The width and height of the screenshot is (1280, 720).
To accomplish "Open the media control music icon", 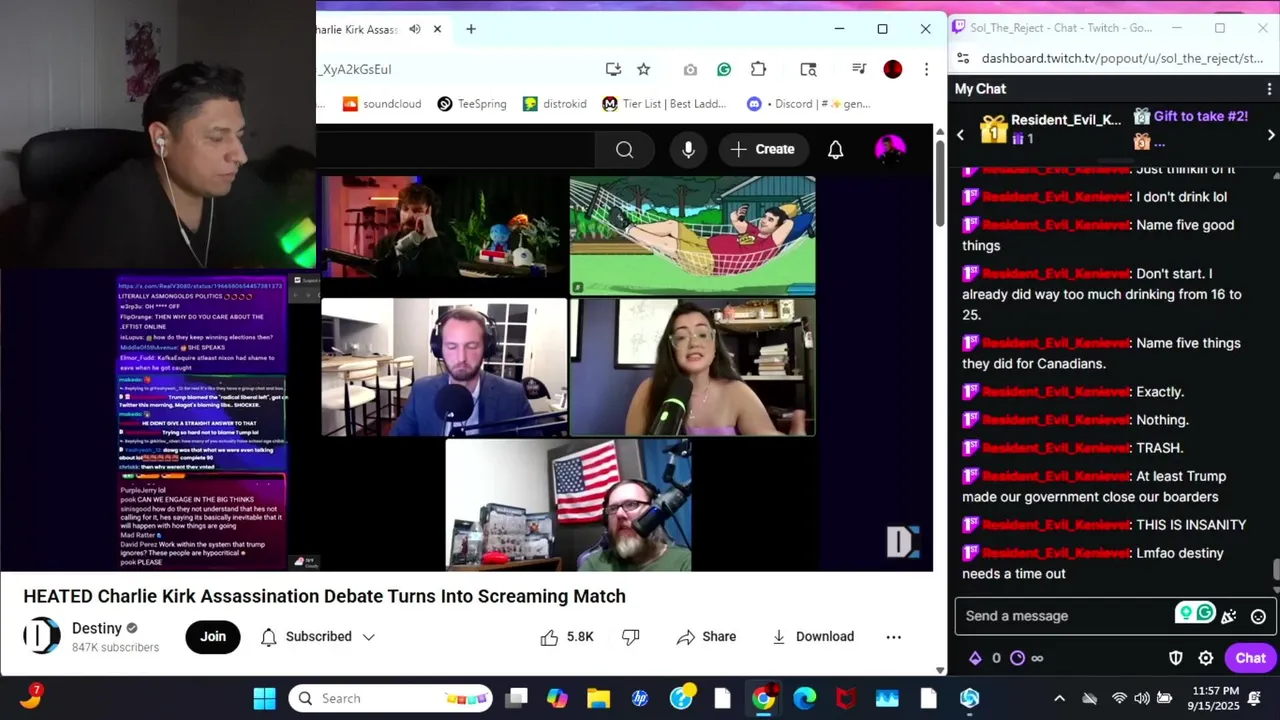I will (x=858, y=69).
